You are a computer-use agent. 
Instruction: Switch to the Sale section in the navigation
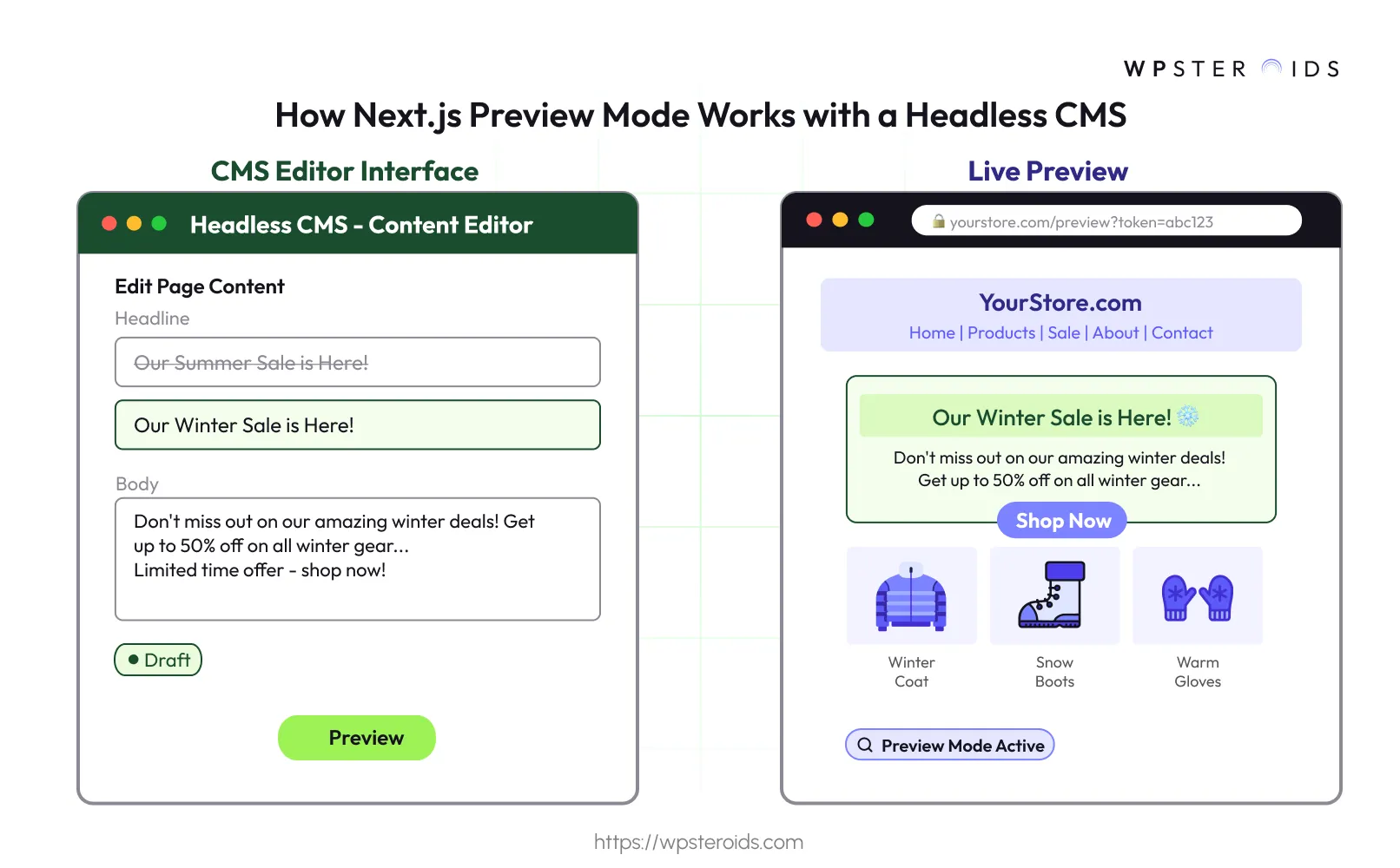coord(1063,332)
